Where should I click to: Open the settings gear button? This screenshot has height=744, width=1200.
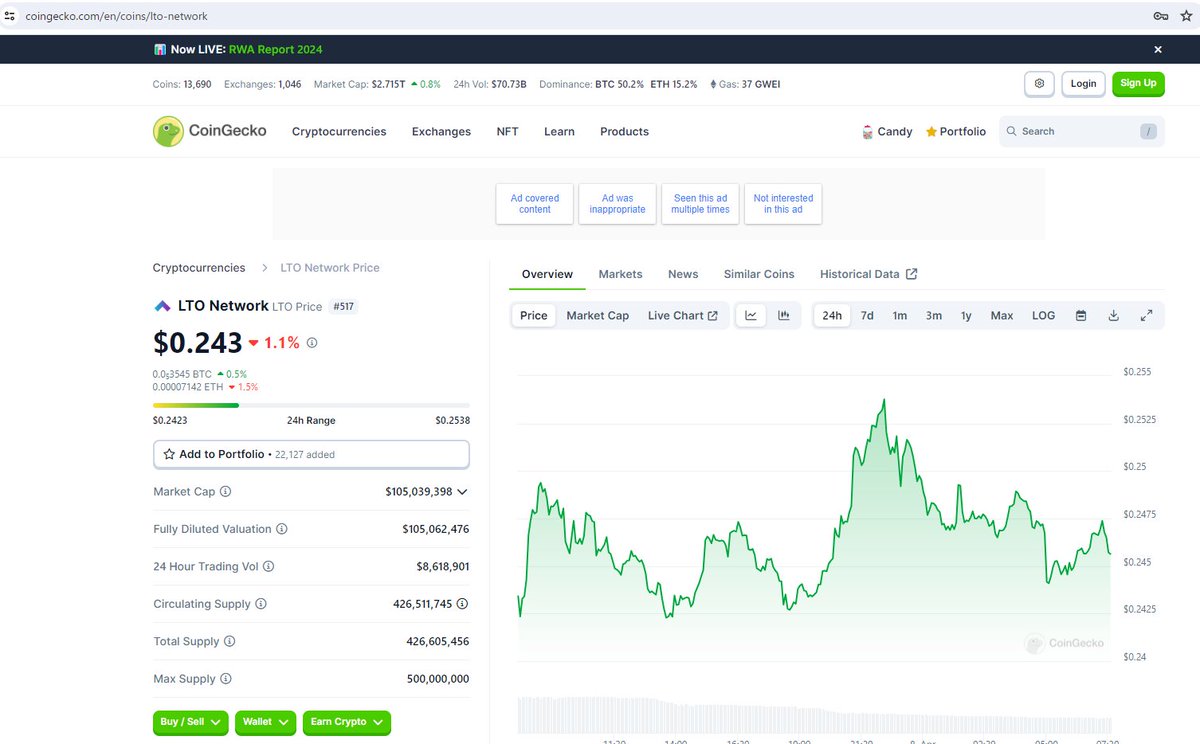1039,84
